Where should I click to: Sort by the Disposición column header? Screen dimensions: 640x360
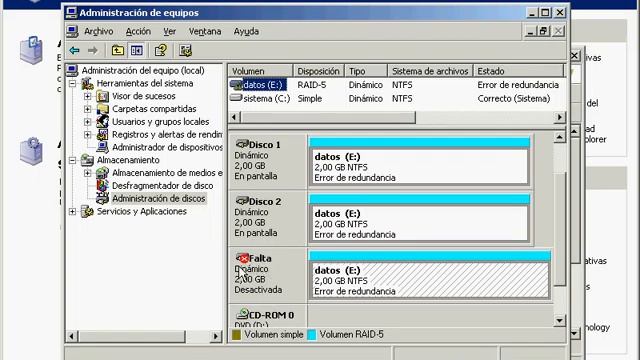tap(318, 71)
